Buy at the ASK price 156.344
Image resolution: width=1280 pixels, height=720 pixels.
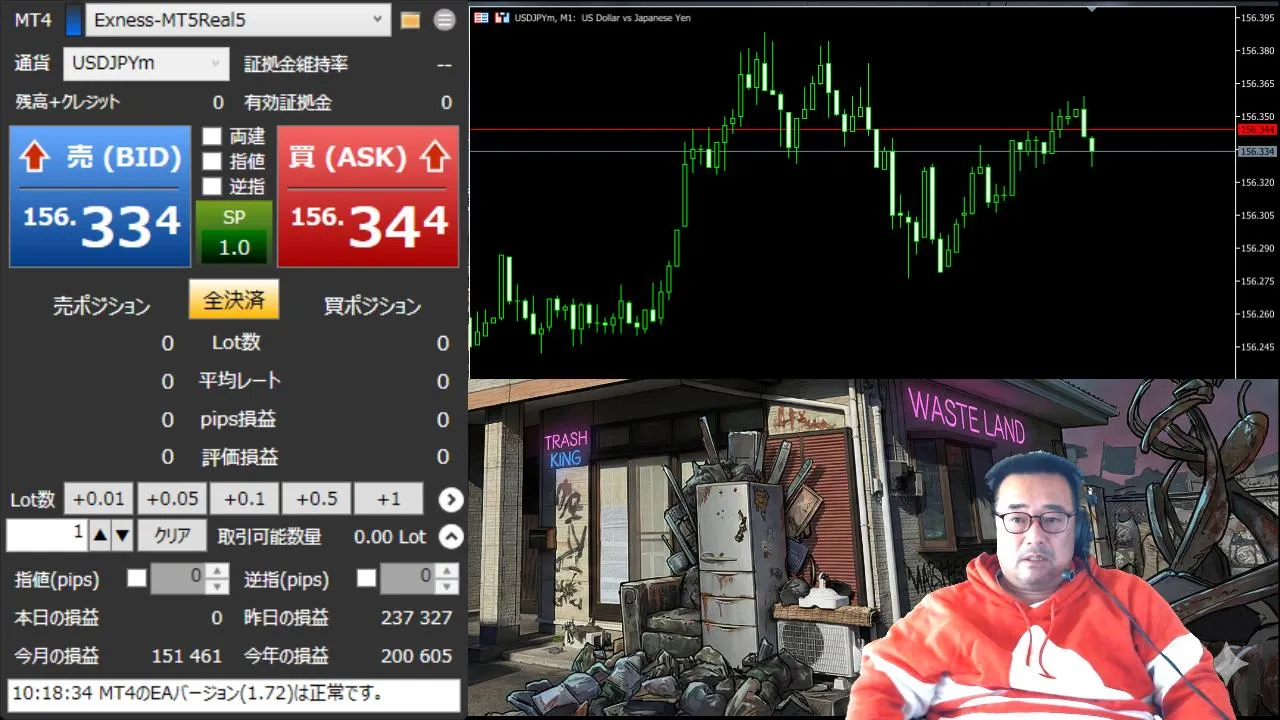coord(368,197)
